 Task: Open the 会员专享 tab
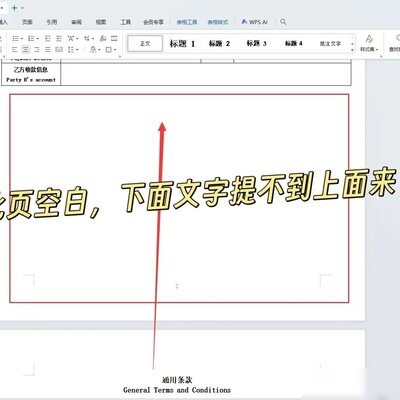tap(153, 22)
